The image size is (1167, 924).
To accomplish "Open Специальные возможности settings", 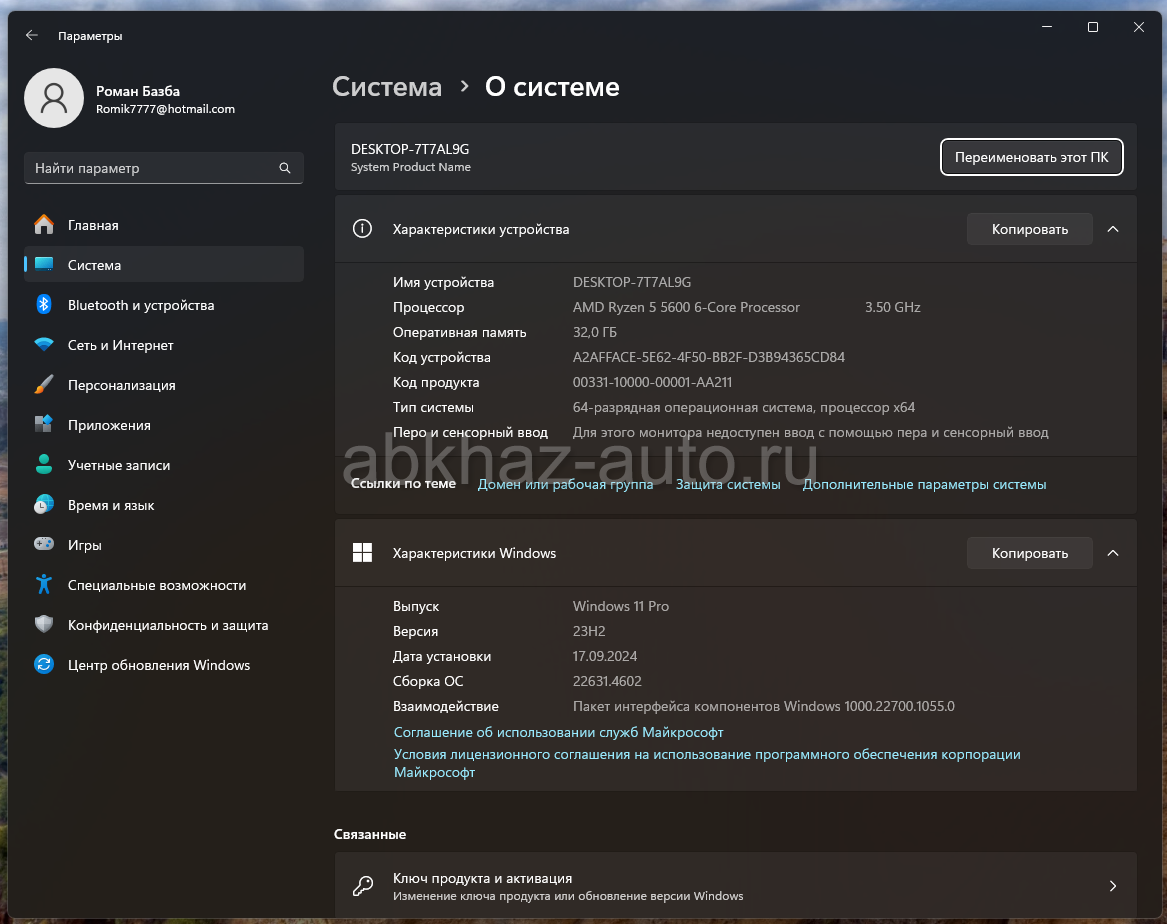I will pyautogui.click(x=164, y=585).
